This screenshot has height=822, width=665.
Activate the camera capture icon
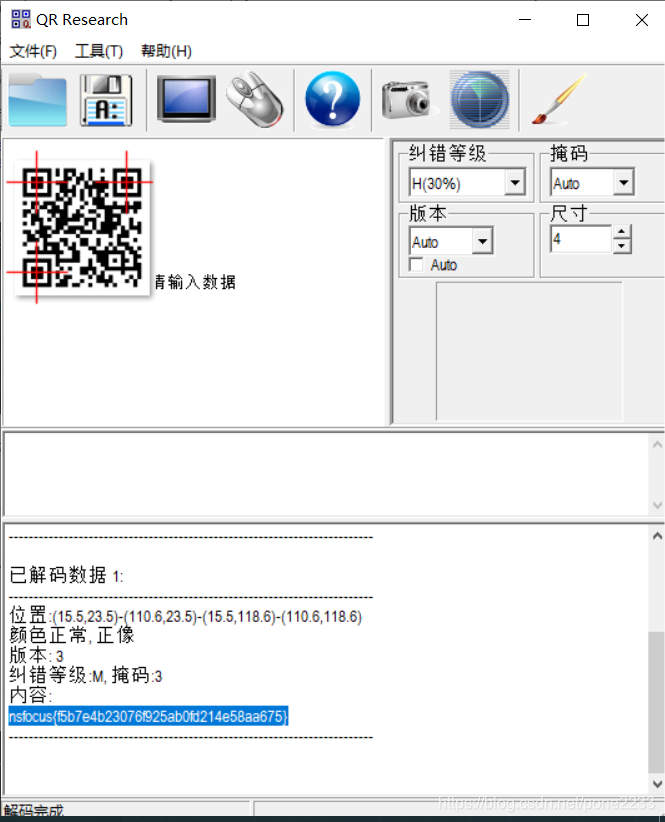[409, 100]
